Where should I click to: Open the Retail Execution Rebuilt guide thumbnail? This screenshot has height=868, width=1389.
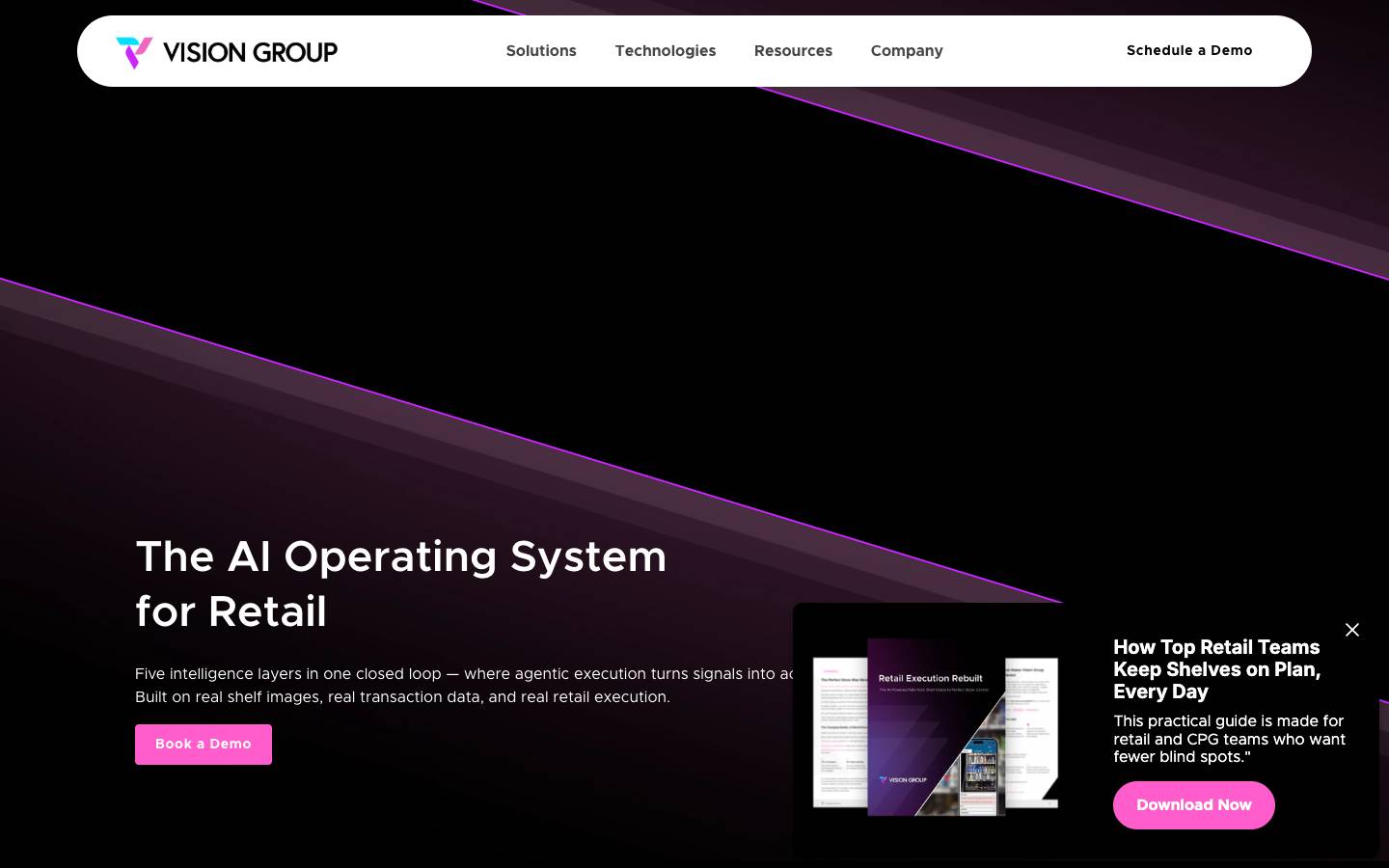click(x=936, y=726)
